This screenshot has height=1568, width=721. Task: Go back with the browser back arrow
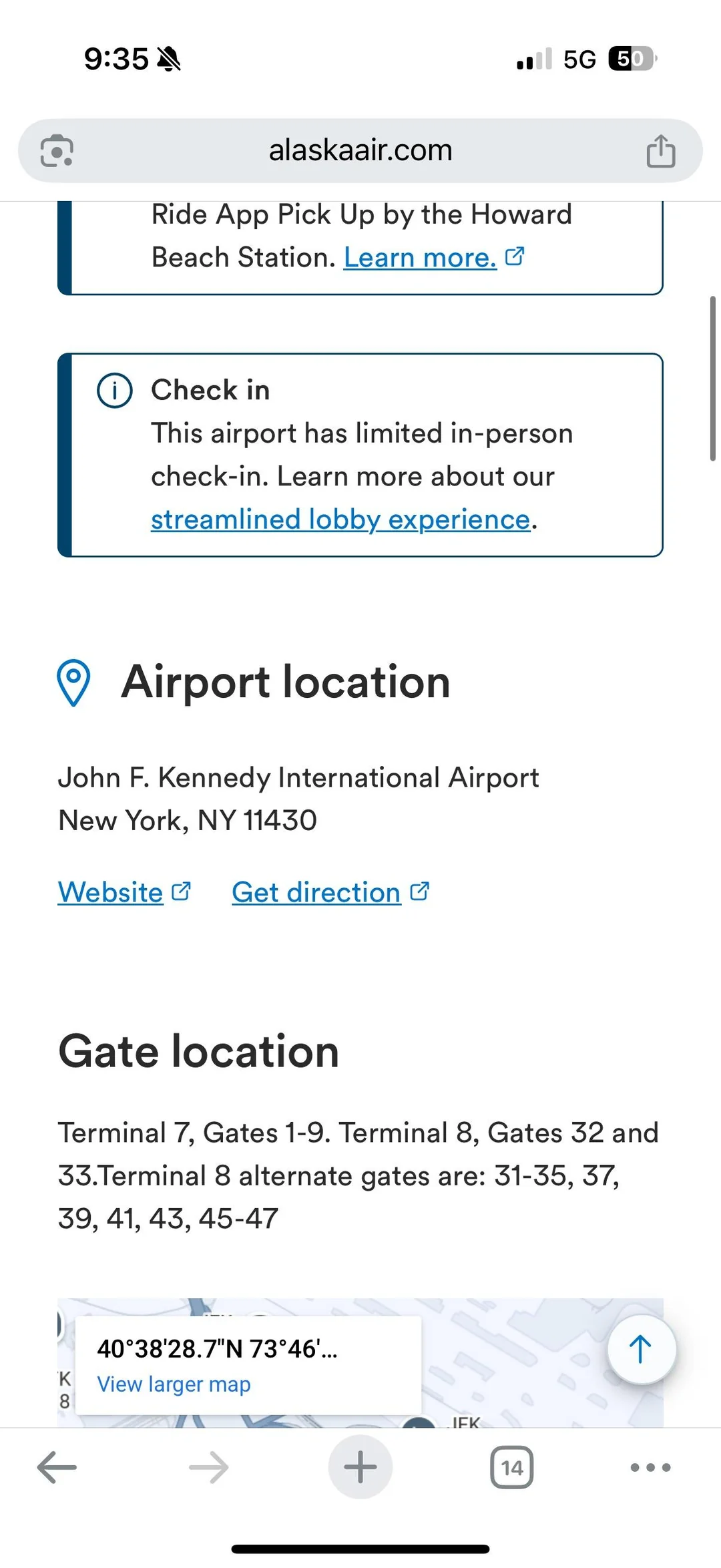[57, 1467]
